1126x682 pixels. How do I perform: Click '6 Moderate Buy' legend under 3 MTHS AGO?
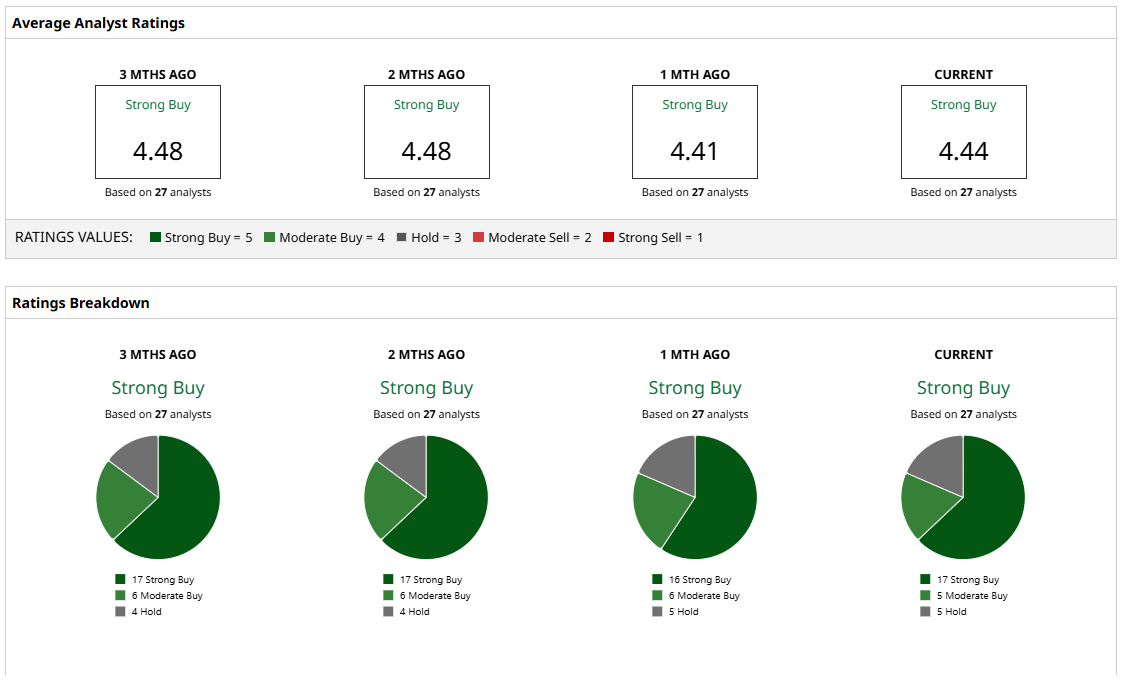(159, 596)
